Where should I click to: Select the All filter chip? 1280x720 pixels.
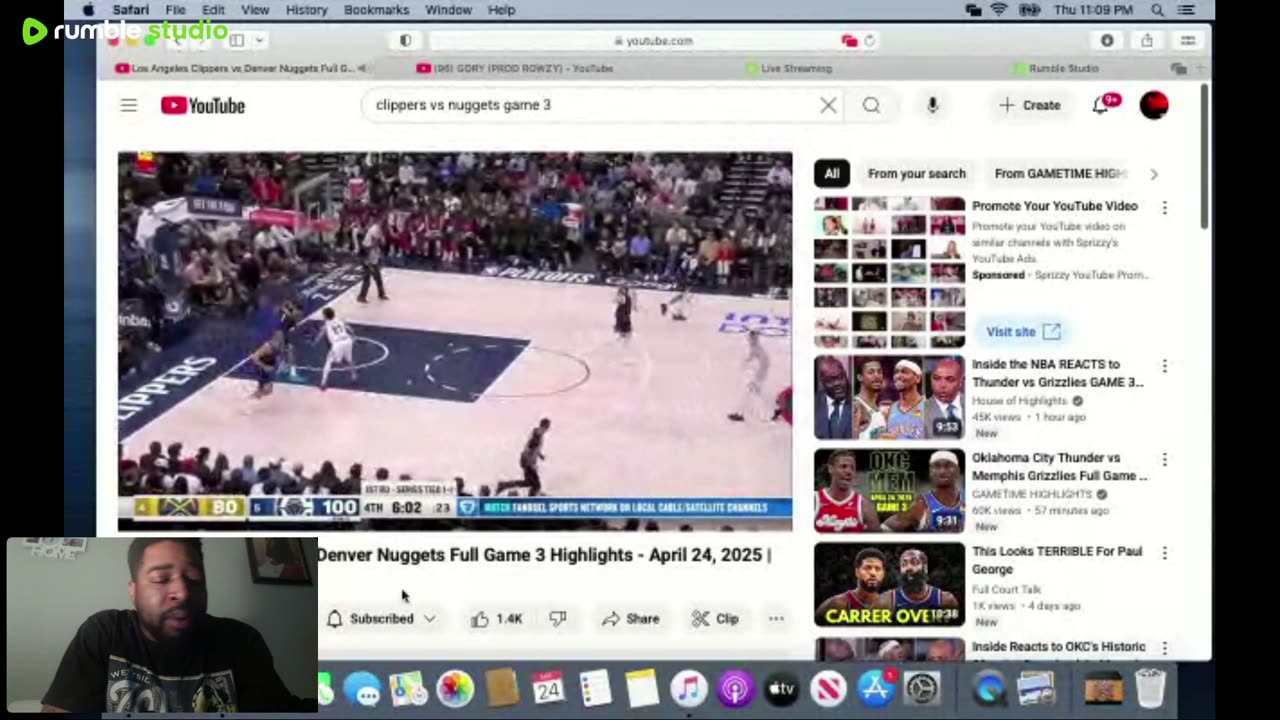pyautogui.click(x=832, y=174)
